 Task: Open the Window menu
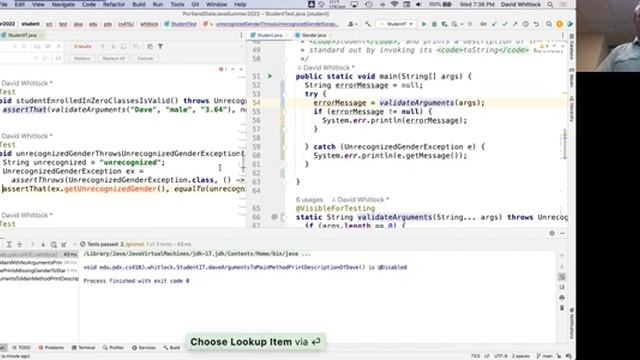click(216, 4)
